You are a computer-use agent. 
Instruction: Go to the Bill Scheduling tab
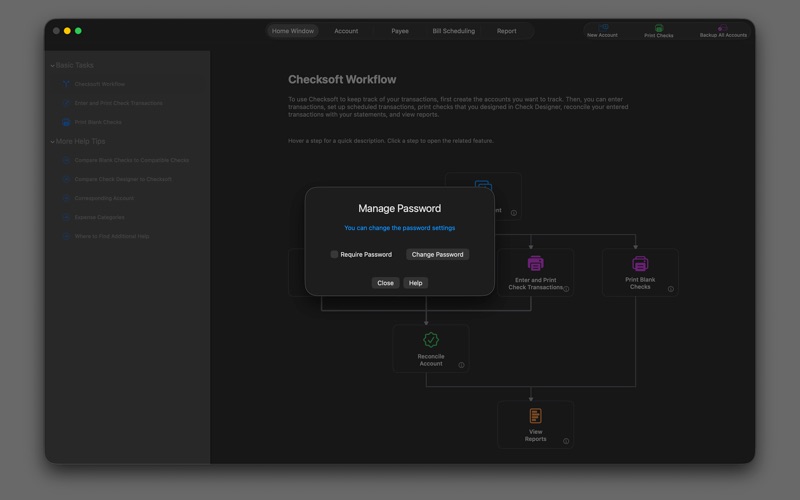(454, 31)
